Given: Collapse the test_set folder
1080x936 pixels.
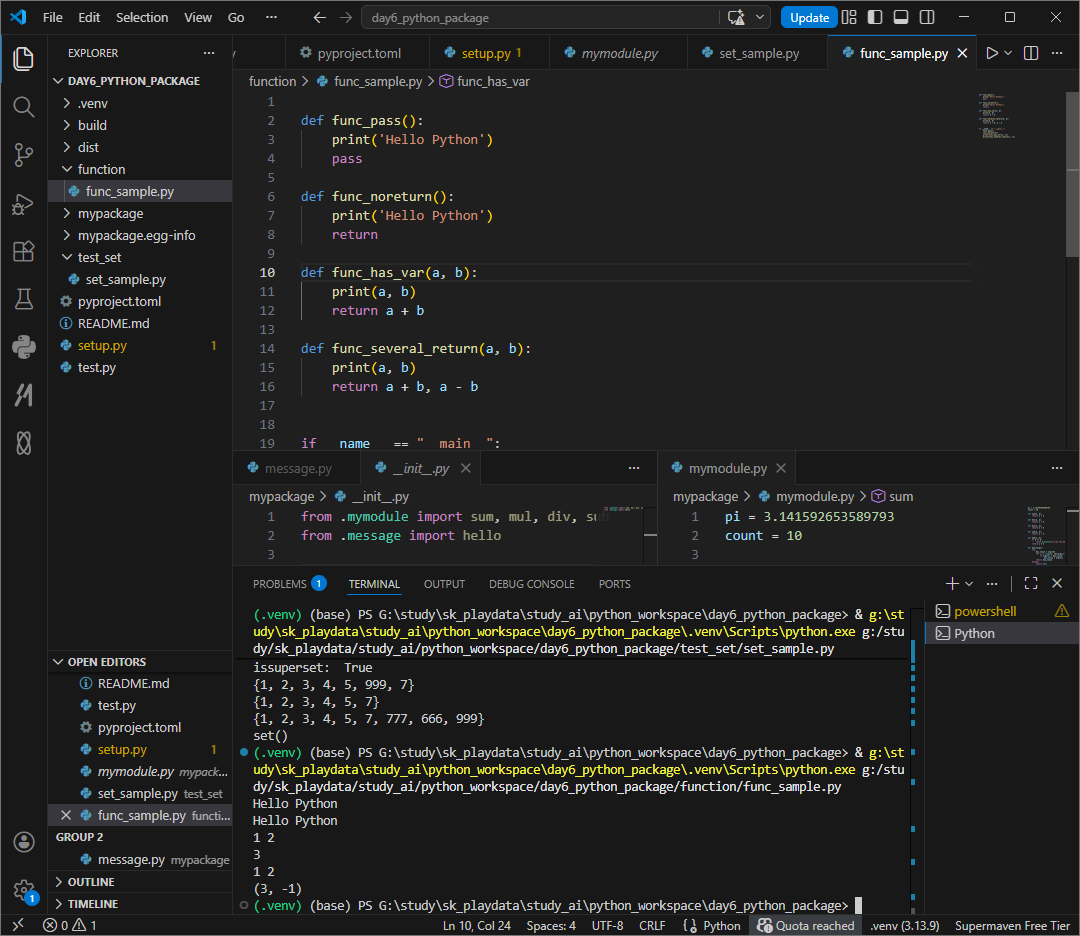Looking at the screenshot, I should (x=141, y=258).
